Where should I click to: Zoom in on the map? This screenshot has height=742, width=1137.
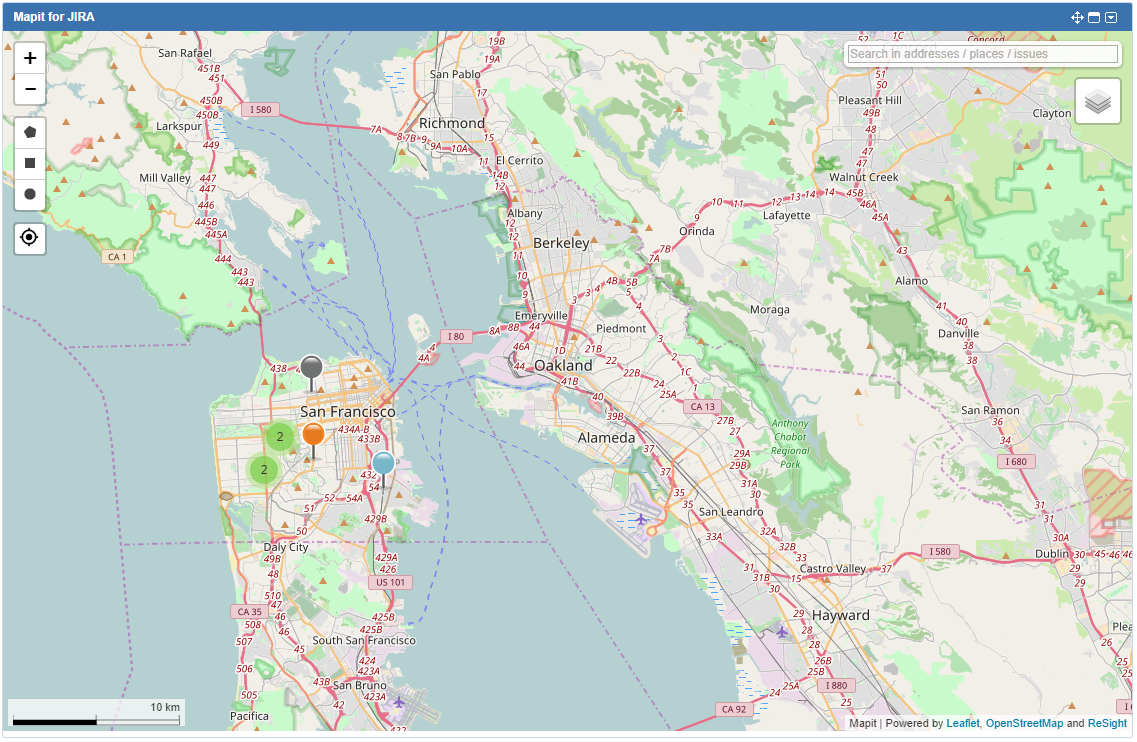[x=30, y=58]
